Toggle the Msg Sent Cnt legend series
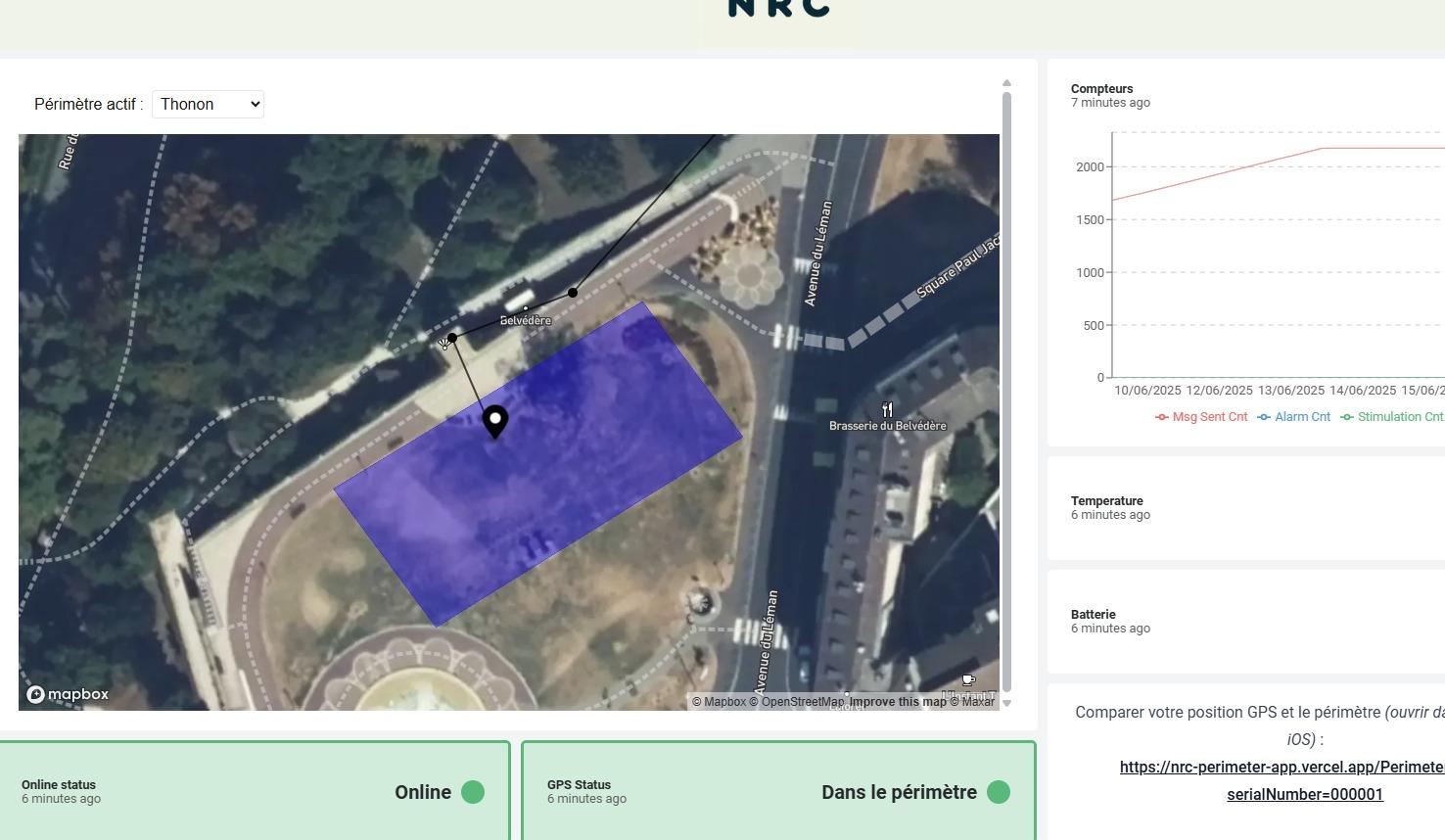 [x=1201, y=417]
